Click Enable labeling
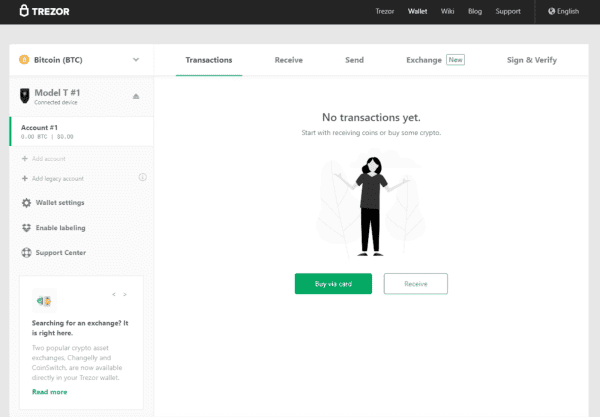 pyautogui.click(x=60, y=228)
